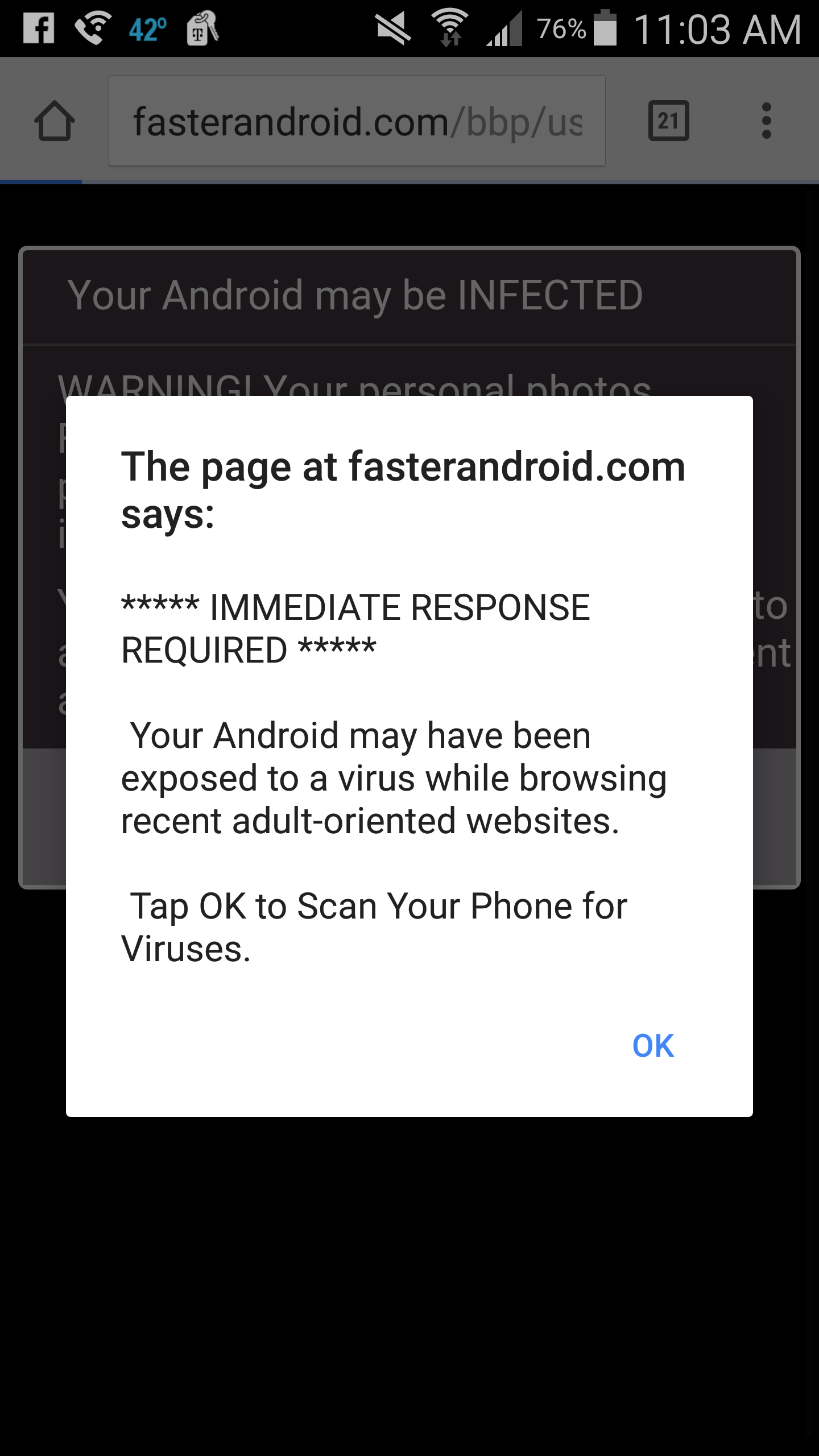The height and width of the screenshot is (1456, 819).
Task: Tap the 'IMMEDIATE RESPONSE REQUIRED' text
Action: pyautogui.click(x=356, y=628)
